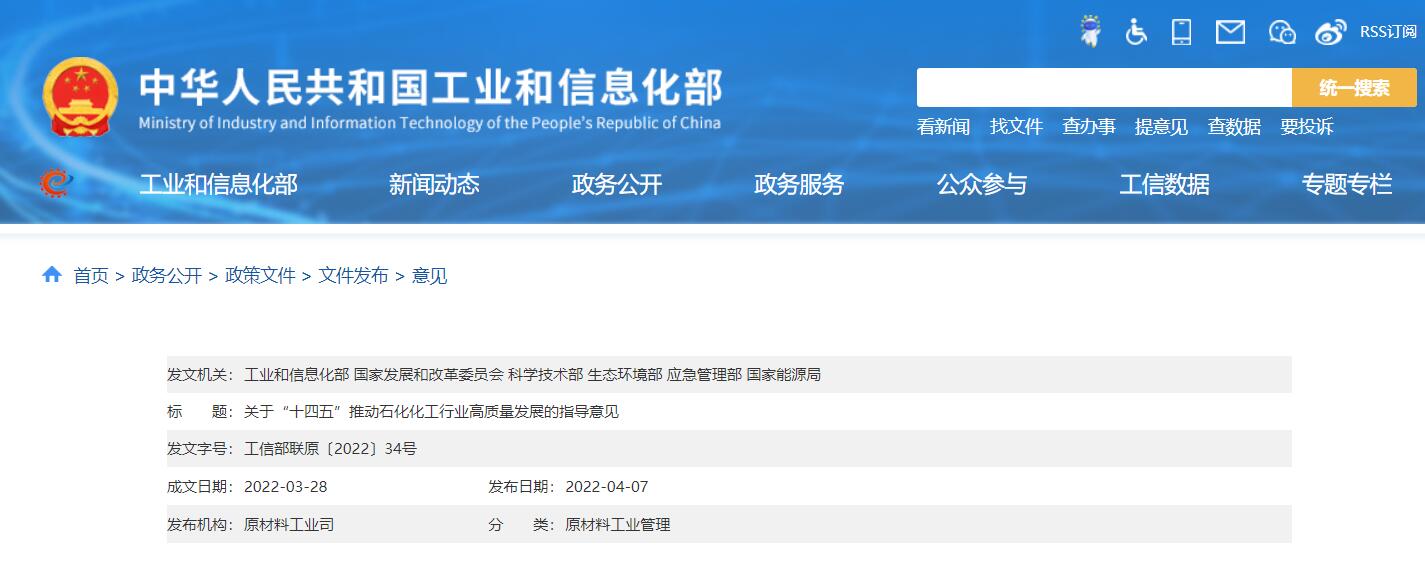Focus the site search input field
Image resolution: width=1425 pixels, height=567 pixels.
pyautogui.click(x=1104, y=88)
